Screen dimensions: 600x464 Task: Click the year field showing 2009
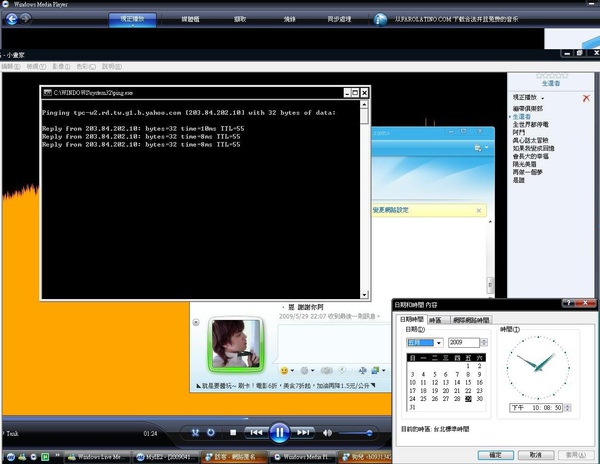tap(464, 342)
